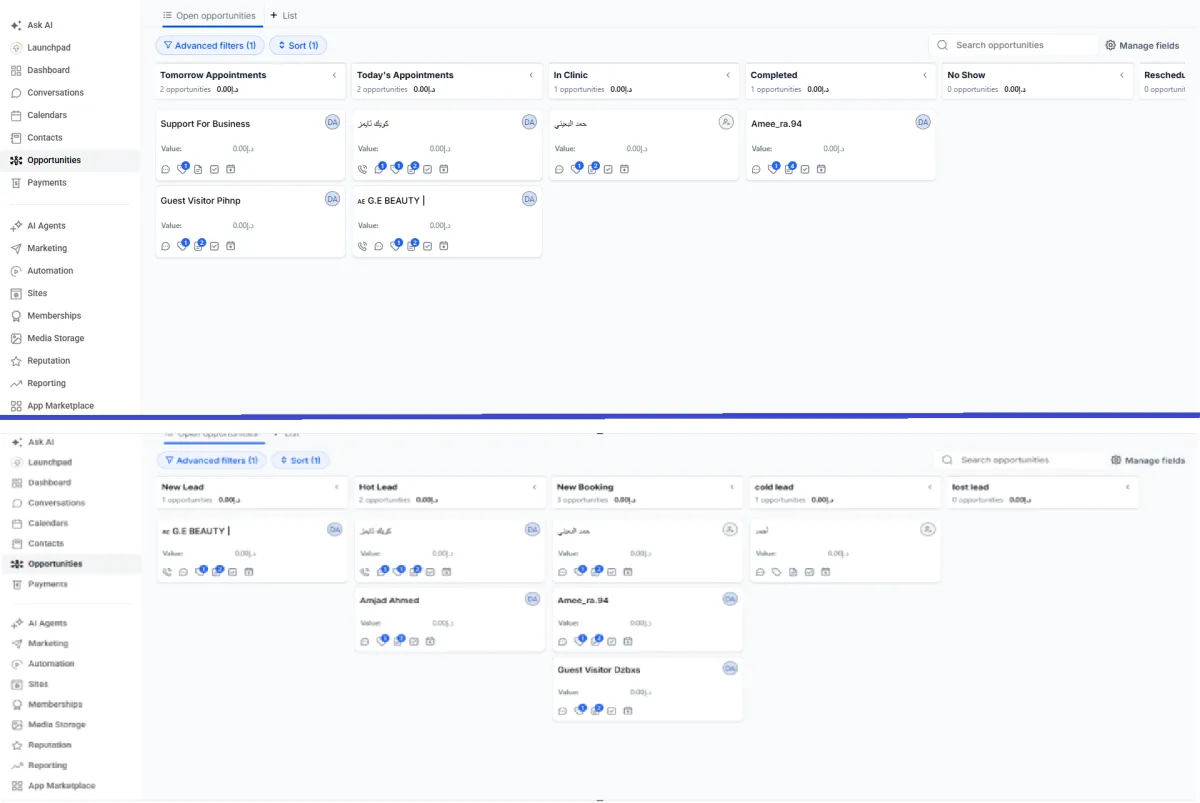The image size is (1200, 803).
Task: Collapse the Today's Appointments column
Action: (531, 75)
